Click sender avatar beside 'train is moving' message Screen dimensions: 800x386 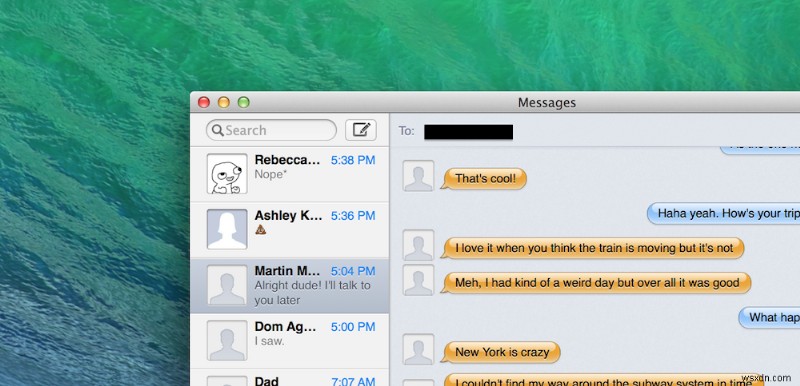coord(418,245)
